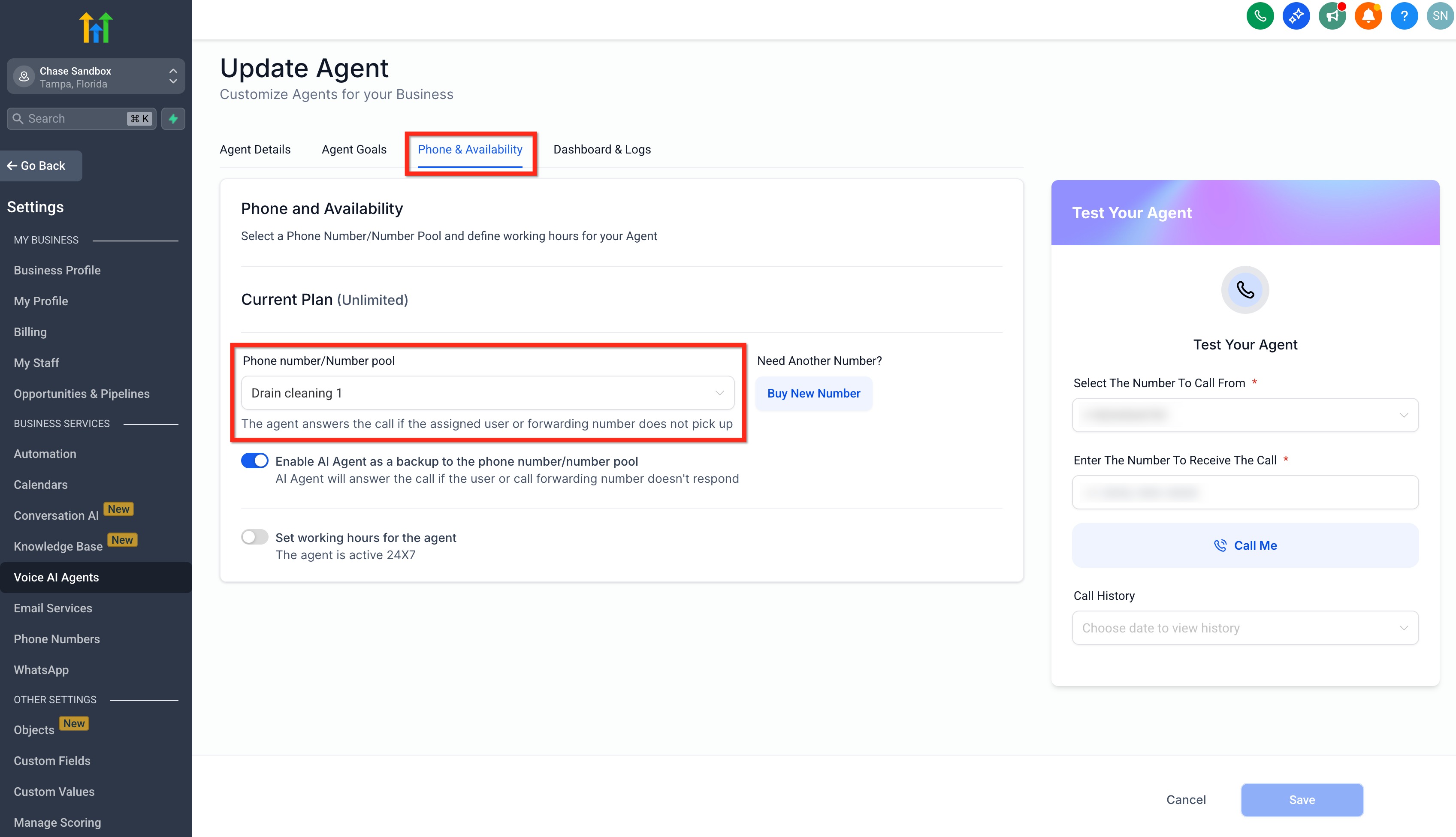Click the megaphone announcements icon
The width and height of the screenshot is (1456, 837).
point(1332,15)
